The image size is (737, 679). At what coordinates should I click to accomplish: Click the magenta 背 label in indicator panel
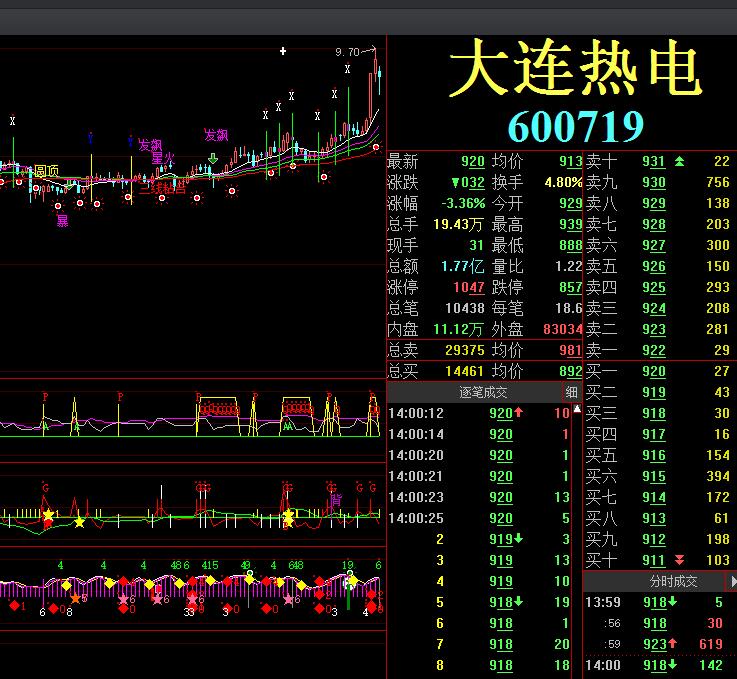point(336,500)
